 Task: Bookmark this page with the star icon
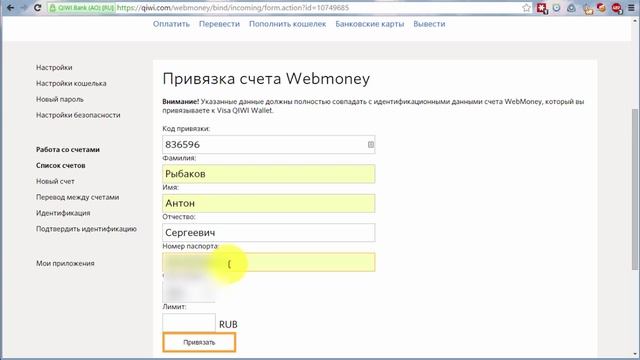click(x=527, y=8)
